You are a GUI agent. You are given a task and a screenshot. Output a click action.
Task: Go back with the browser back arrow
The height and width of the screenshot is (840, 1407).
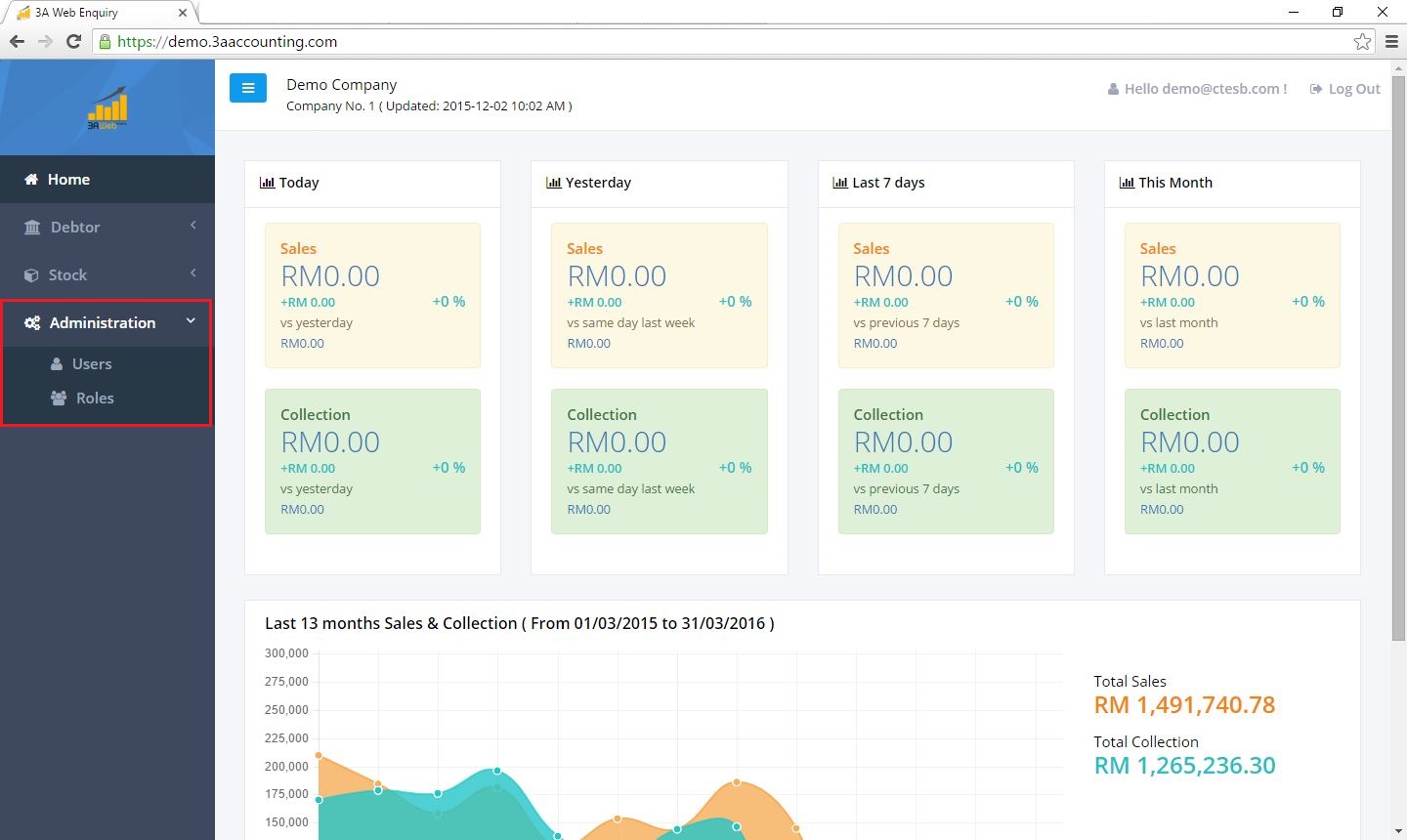click(17, 41)
